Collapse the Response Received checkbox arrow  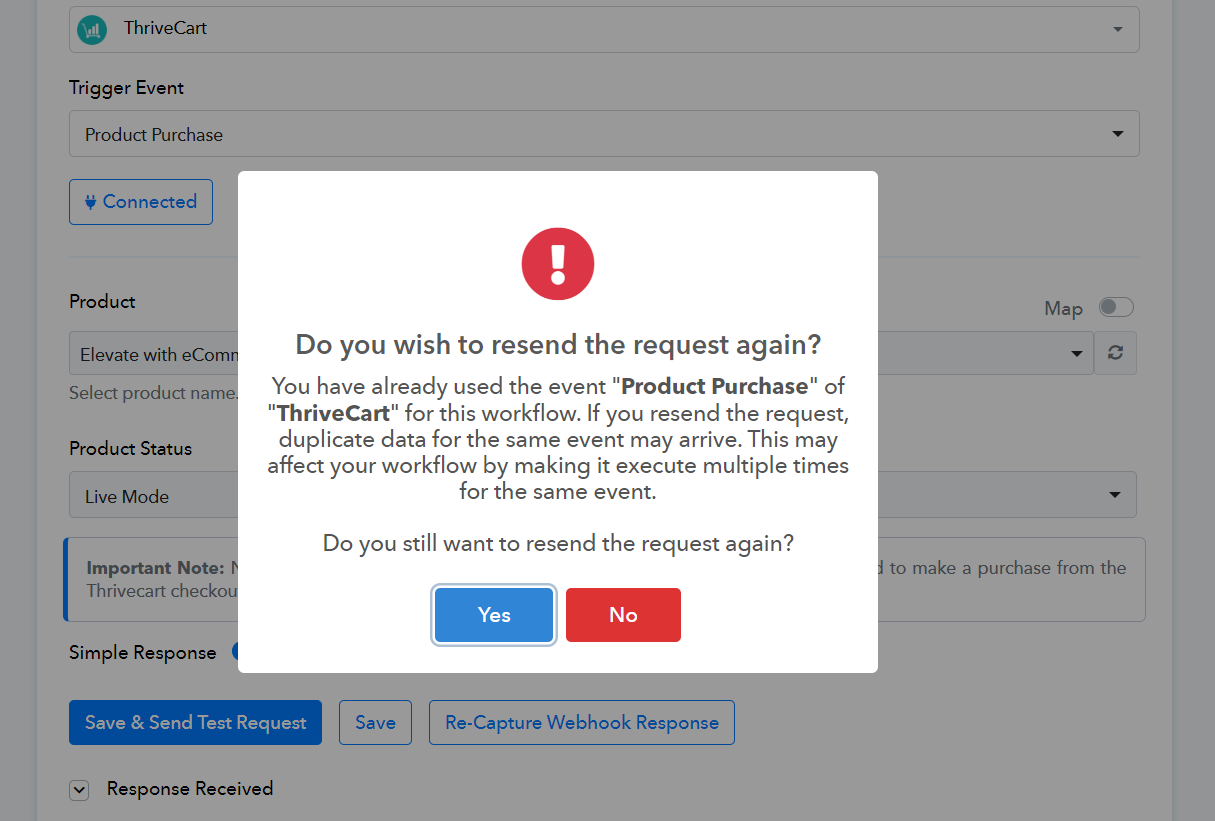click(79, 790)
